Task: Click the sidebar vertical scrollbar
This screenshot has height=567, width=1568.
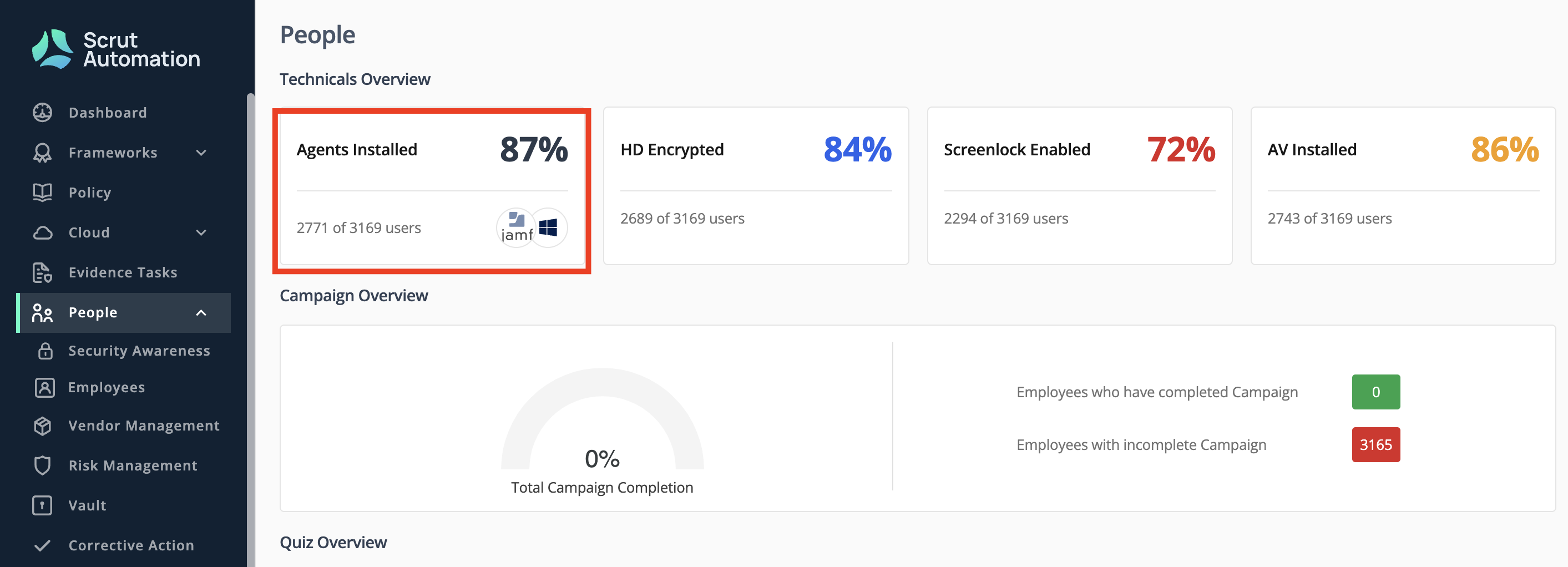Action: coord(250,330)
